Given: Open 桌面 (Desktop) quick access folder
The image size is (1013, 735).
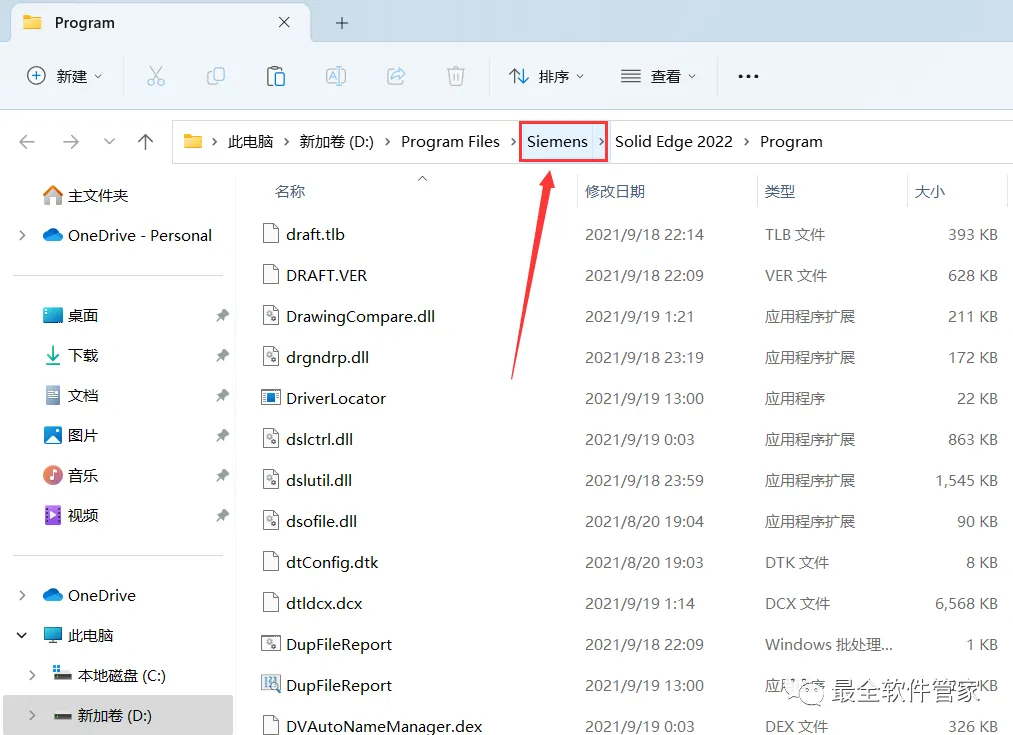Looking at the screenshot, I should (x=71, y=315).
